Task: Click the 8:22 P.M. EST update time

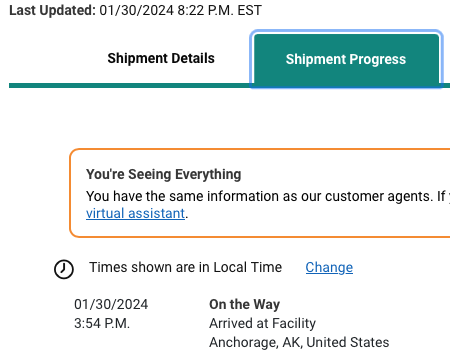Action: [219, 10]
